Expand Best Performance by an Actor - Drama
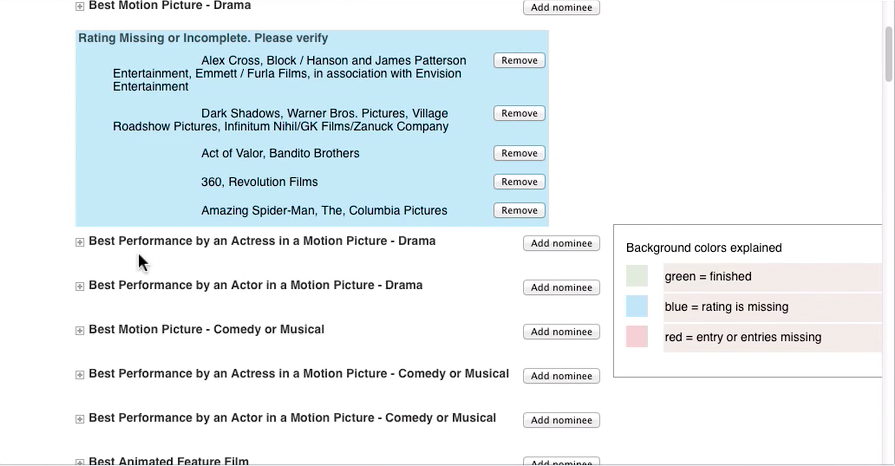This screenshot has height=466, width=895. (x=80, y=287)
